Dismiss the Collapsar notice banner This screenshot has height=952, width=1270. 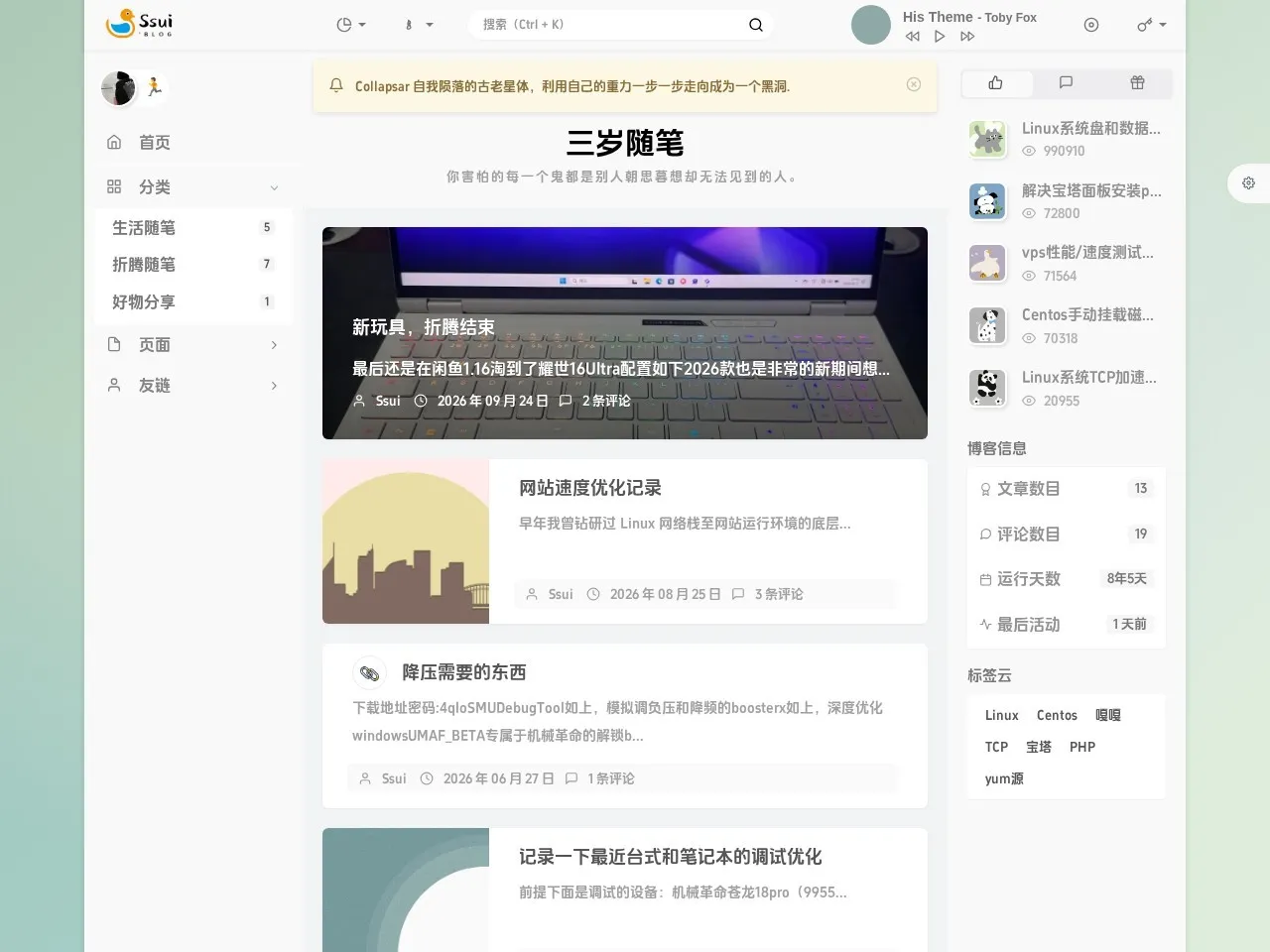[914, 84]
